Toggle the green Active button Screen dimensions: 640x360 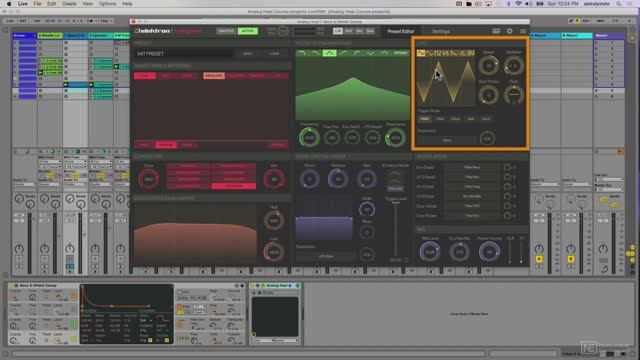click(248, 31)
